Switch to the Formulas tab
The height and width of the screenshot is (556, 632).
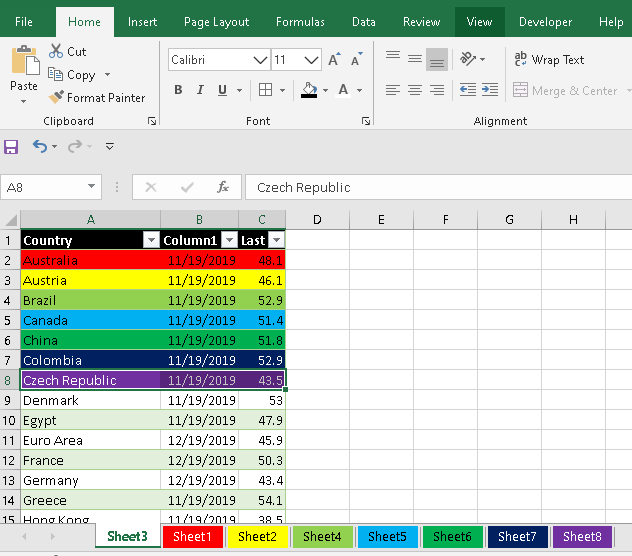pos(300,22)
